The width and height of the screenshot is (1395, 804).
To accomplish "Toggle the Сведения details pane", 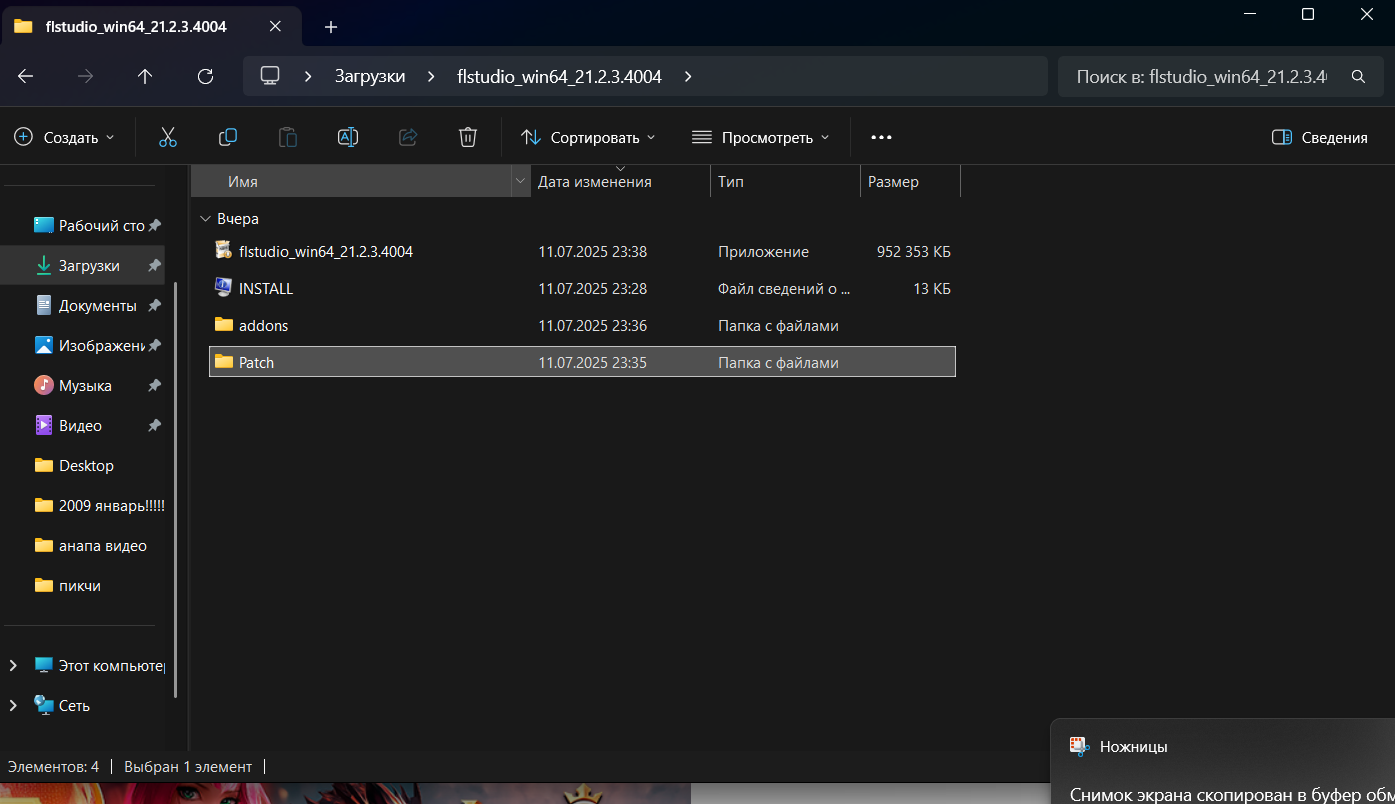I will [1319, 137].
